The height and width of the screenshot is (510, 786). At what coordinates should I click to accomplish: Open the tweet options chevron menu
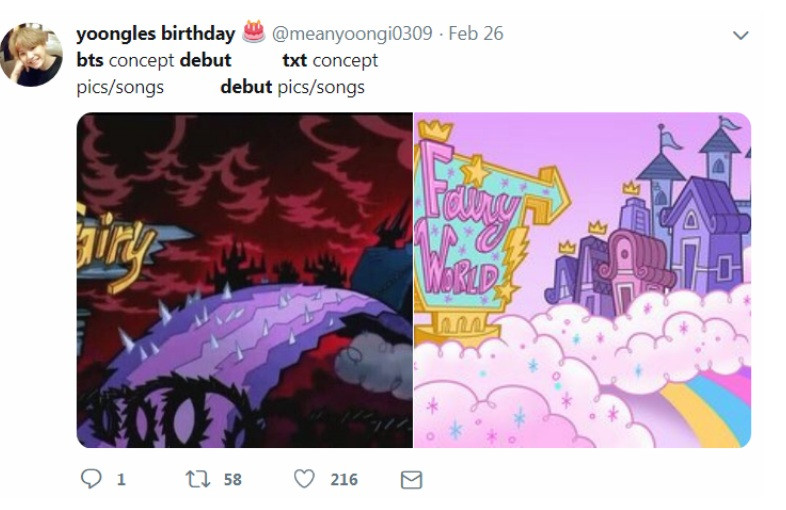740,35
